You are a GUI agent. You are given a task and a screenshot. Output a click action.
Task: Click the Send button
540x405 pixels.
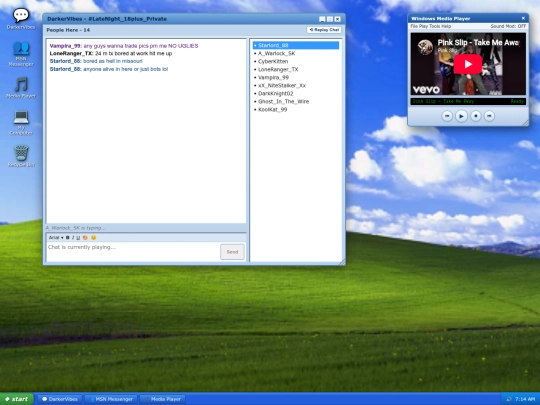coord(232,252)
